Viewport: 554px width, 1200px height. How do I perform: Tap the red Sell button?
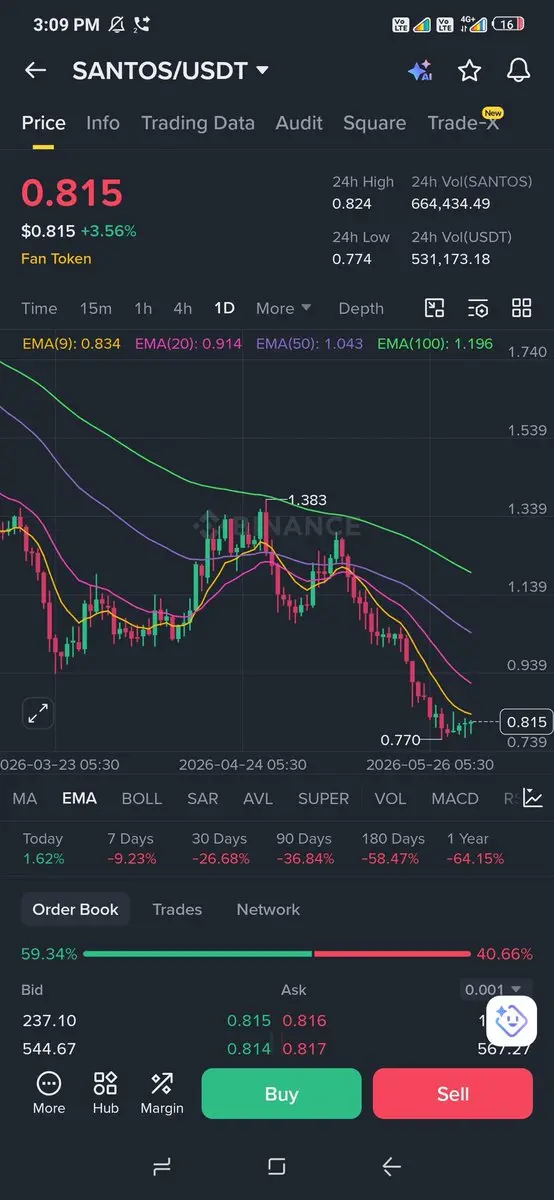coord(453,1094)
